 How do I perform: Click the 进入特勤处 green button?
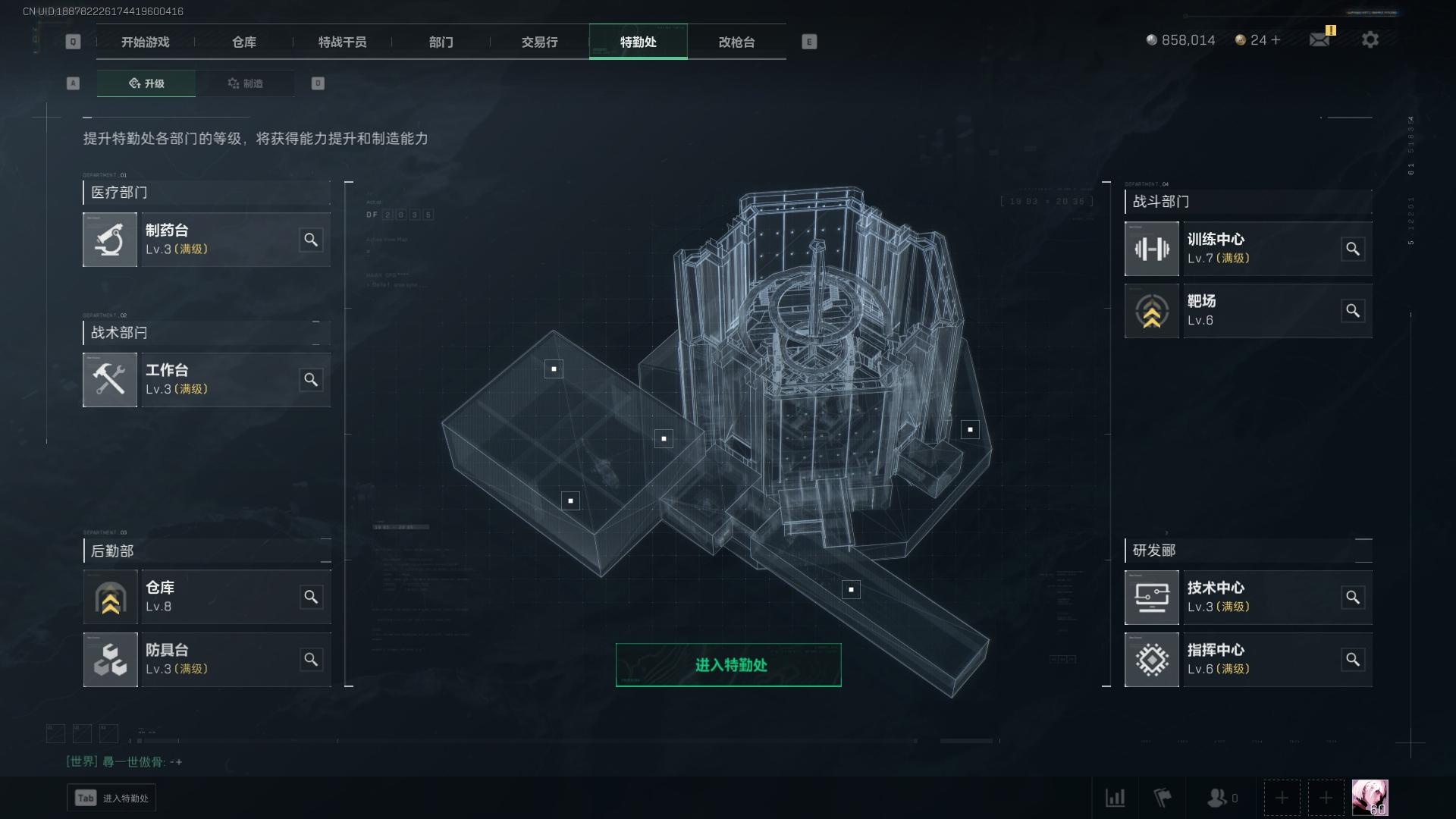click(x=729, y=665)
